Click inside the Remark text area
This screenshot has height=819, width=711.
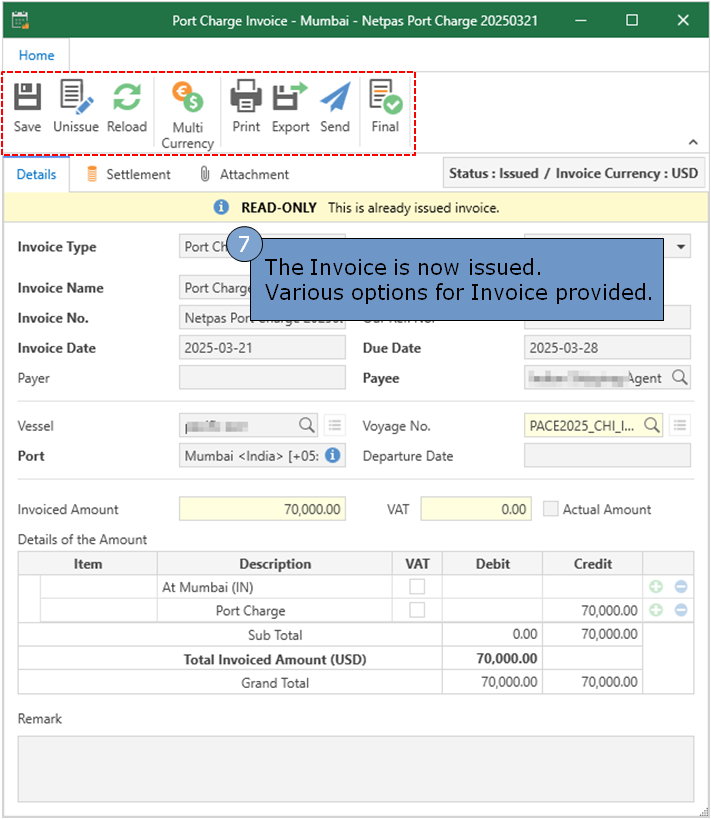(356, 768)
